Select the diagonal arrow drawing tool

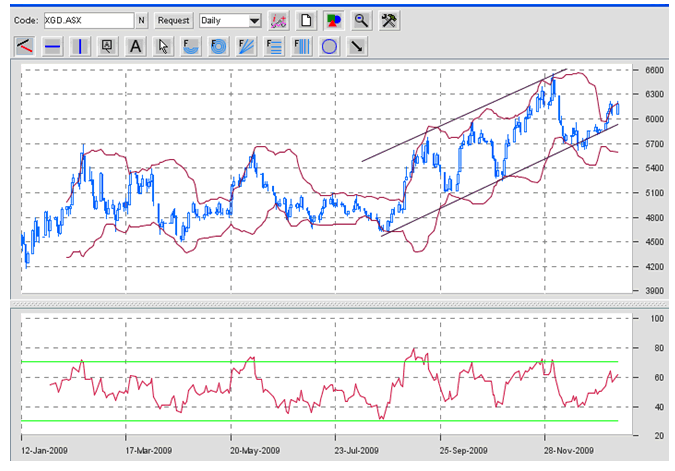355,46
